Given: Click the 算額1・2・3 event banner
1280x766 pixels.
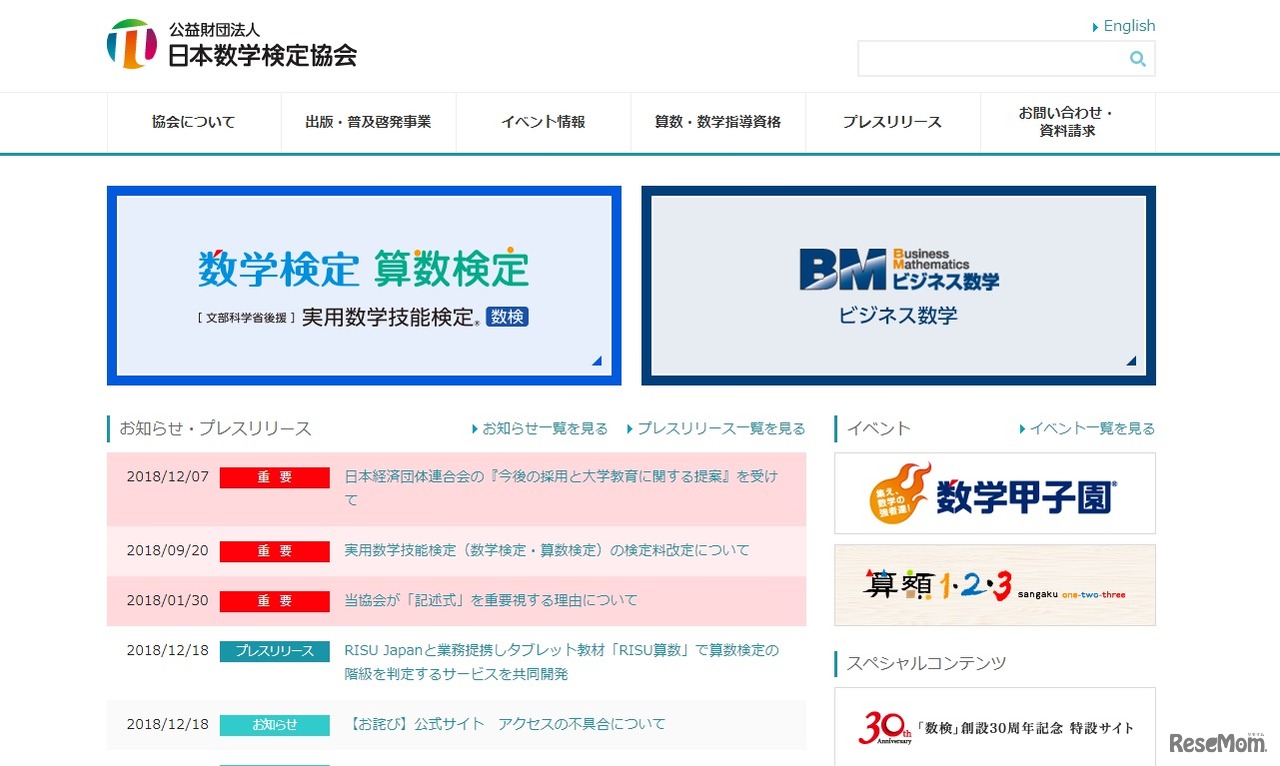Looking at the screenshot, I should pyautogui.click(x=994, y=585).
